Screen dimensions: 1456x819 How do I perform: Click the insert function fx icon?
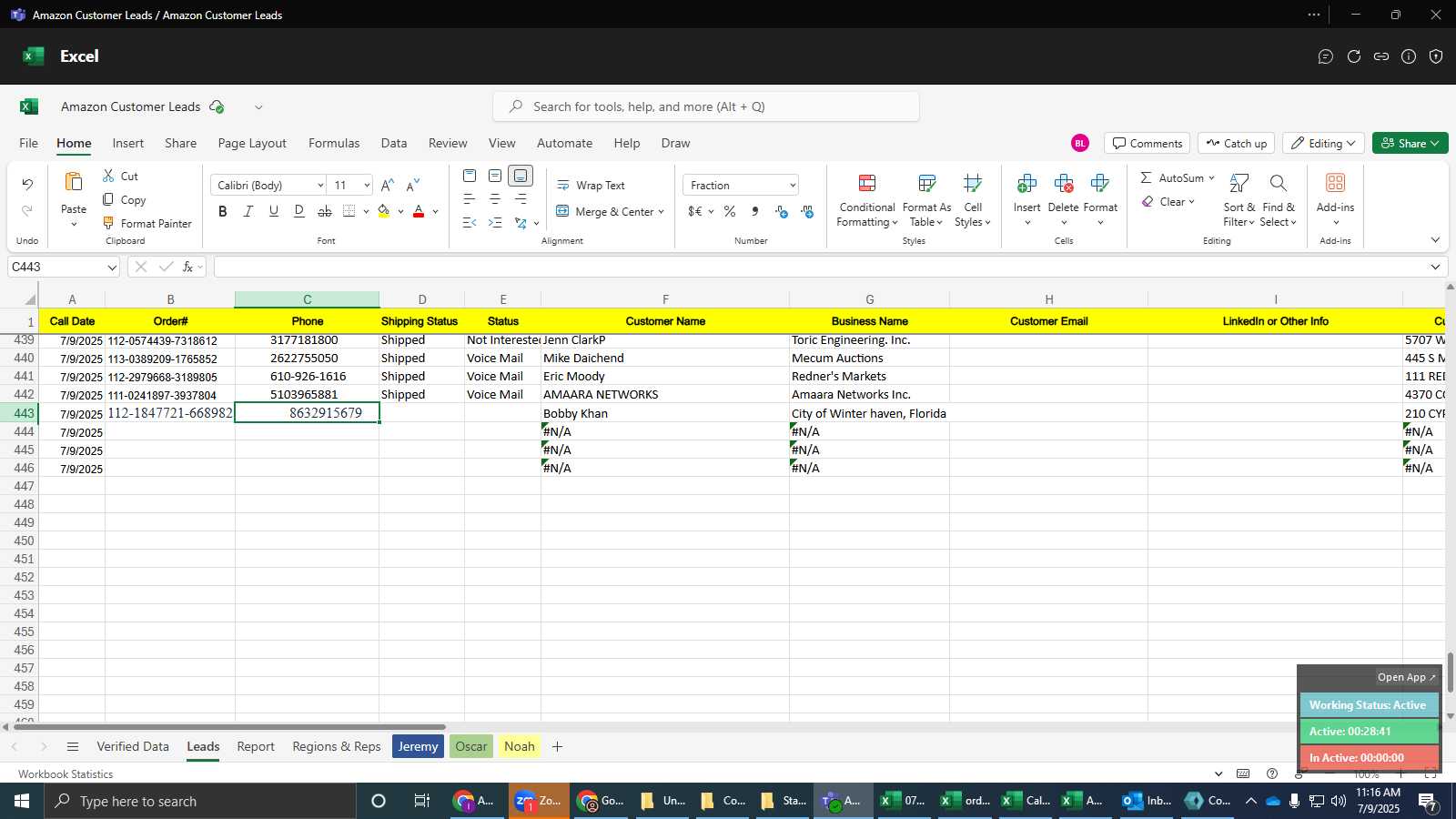[188, 267]
